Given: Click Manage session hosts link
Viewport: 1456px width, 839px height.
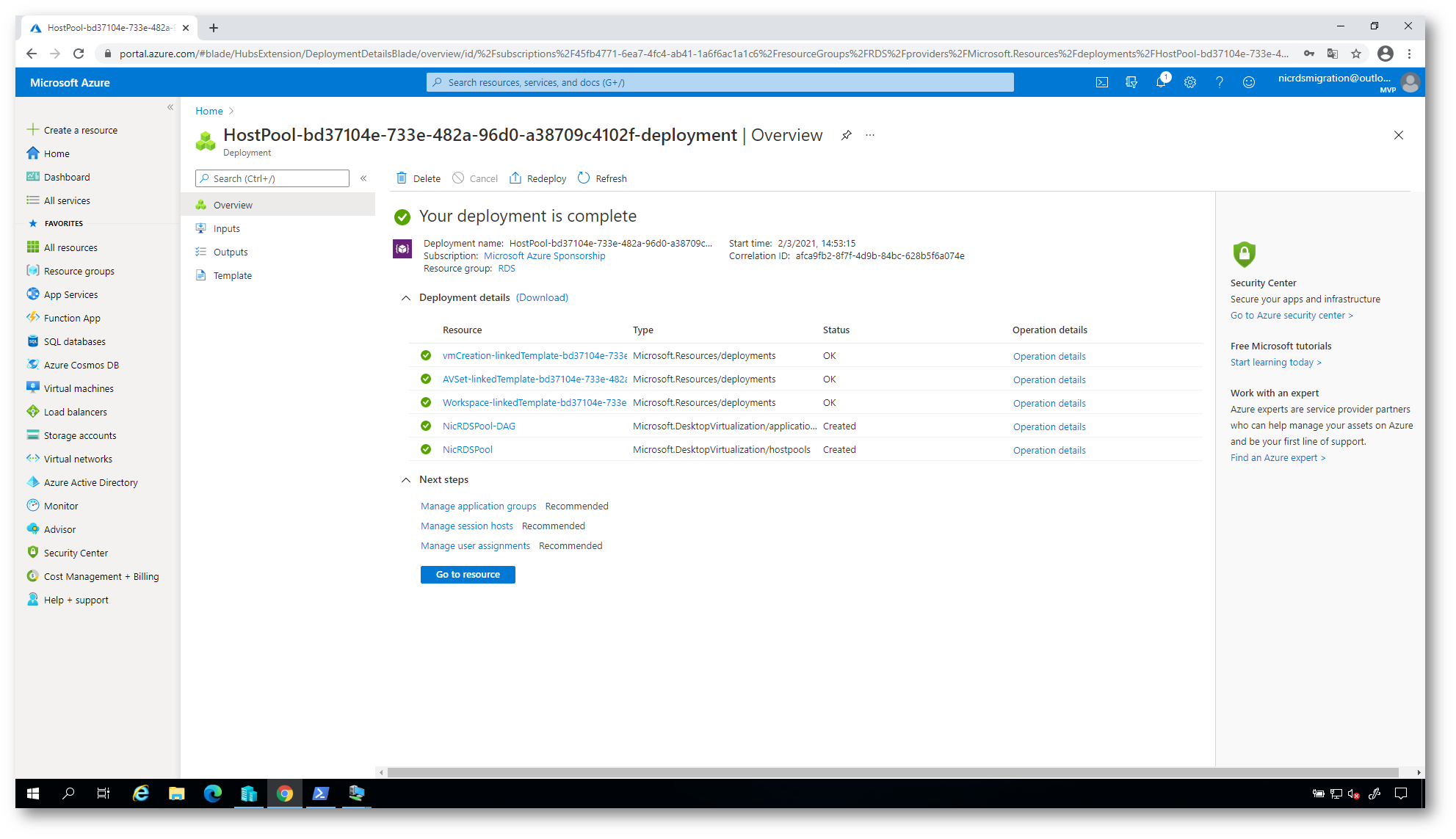Looking at the screenshot, I should (467, 526).
